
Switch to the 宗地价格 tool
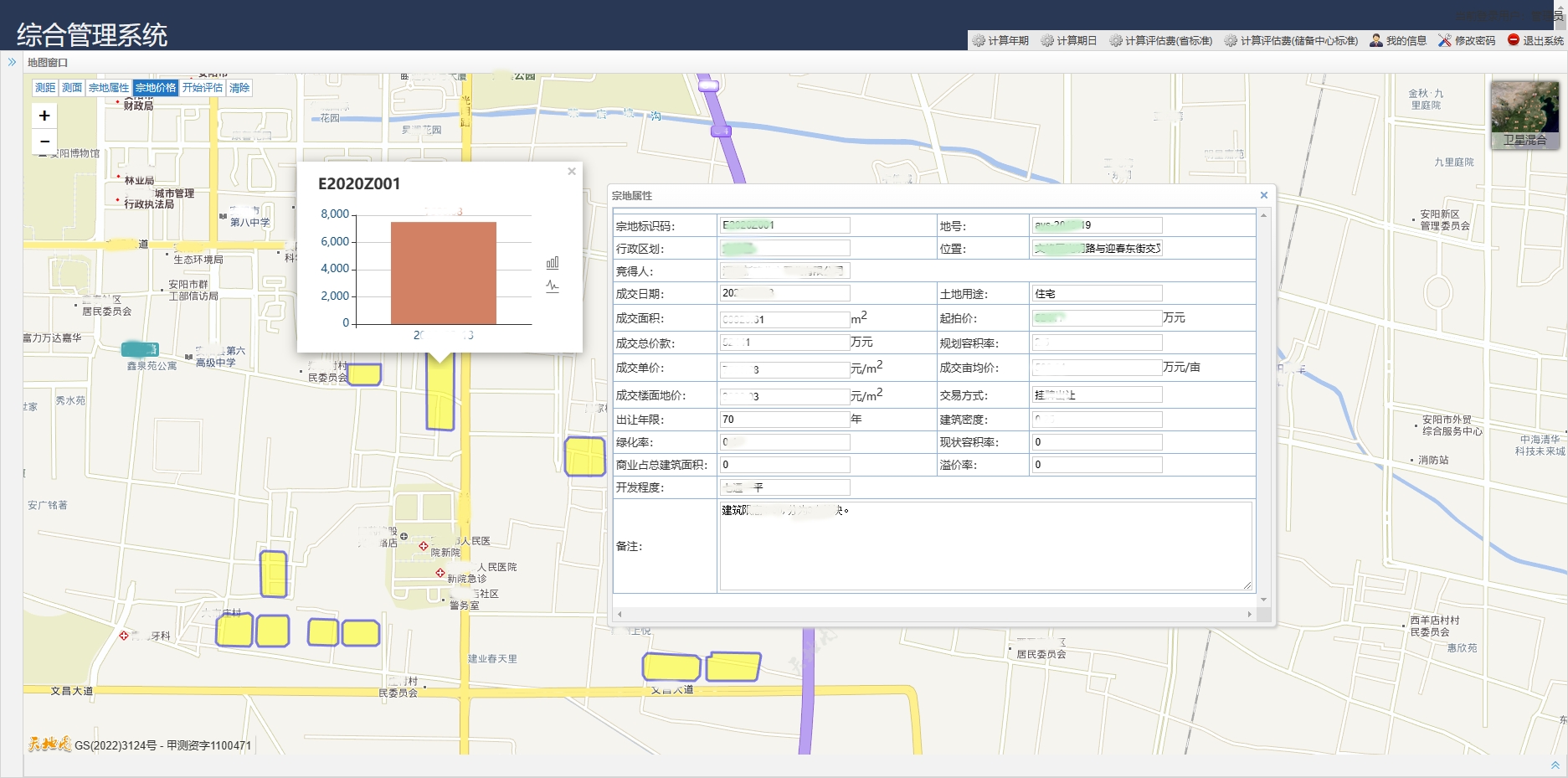[156, 88]
